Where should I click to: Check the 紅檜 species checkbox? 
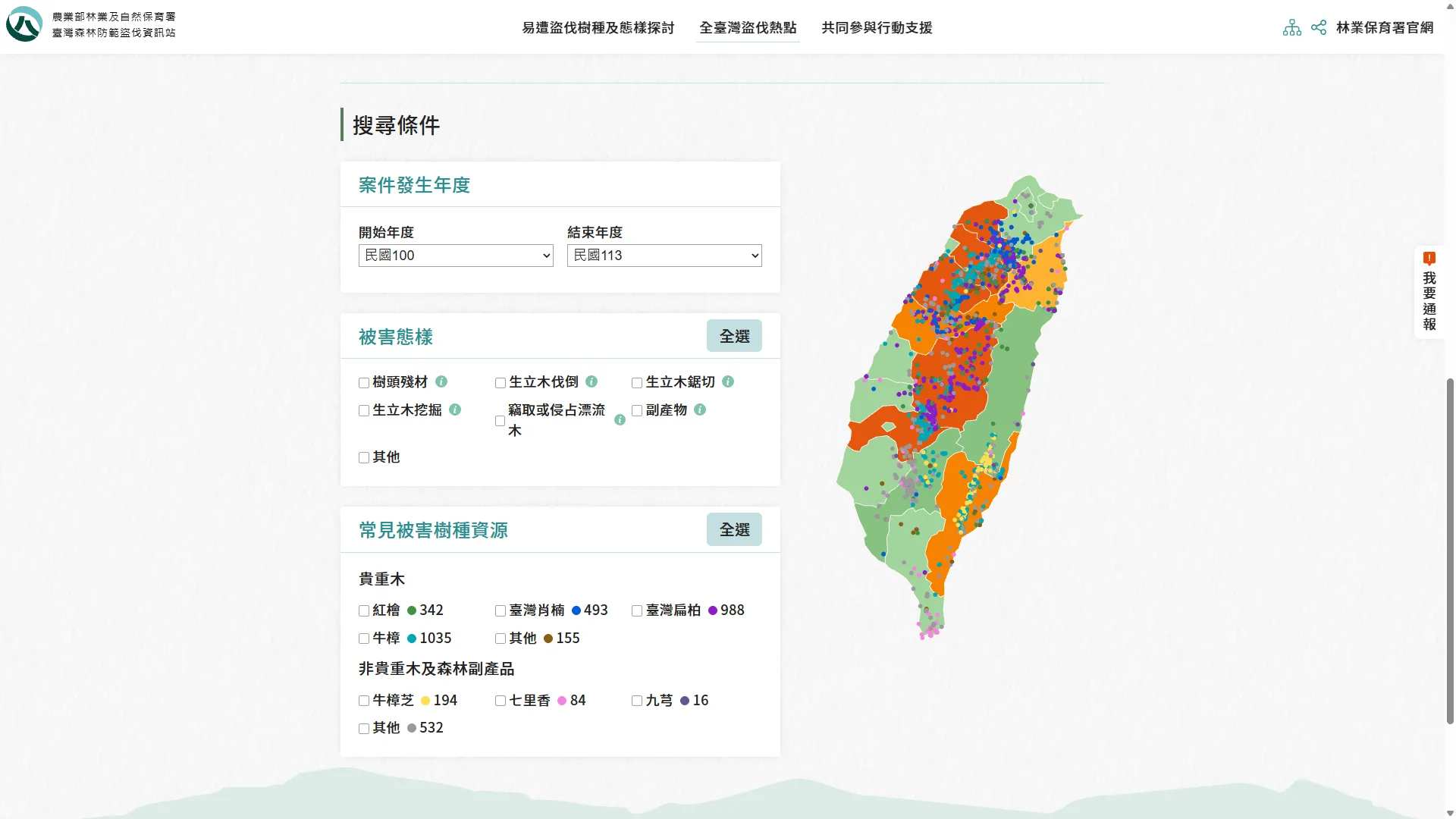coord(363,610)
